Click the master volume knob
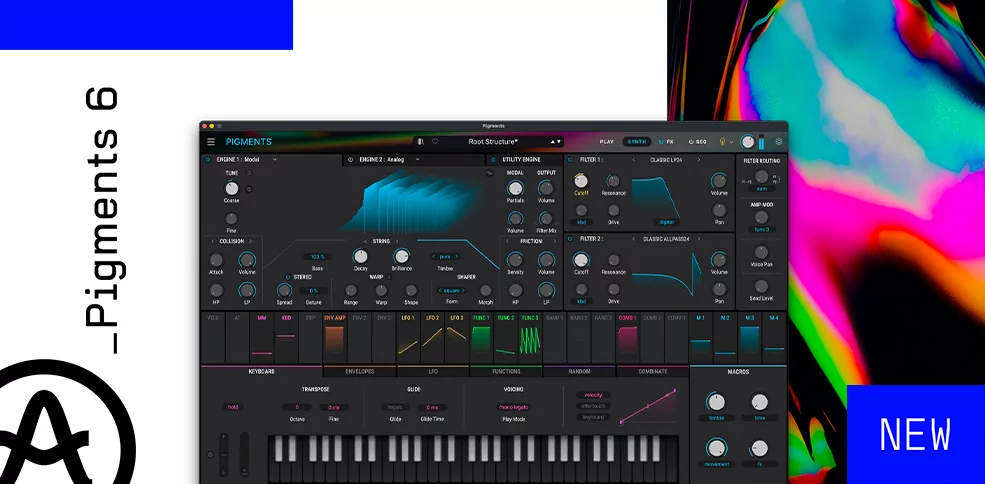The image size is (985, 484). [748, 142]
